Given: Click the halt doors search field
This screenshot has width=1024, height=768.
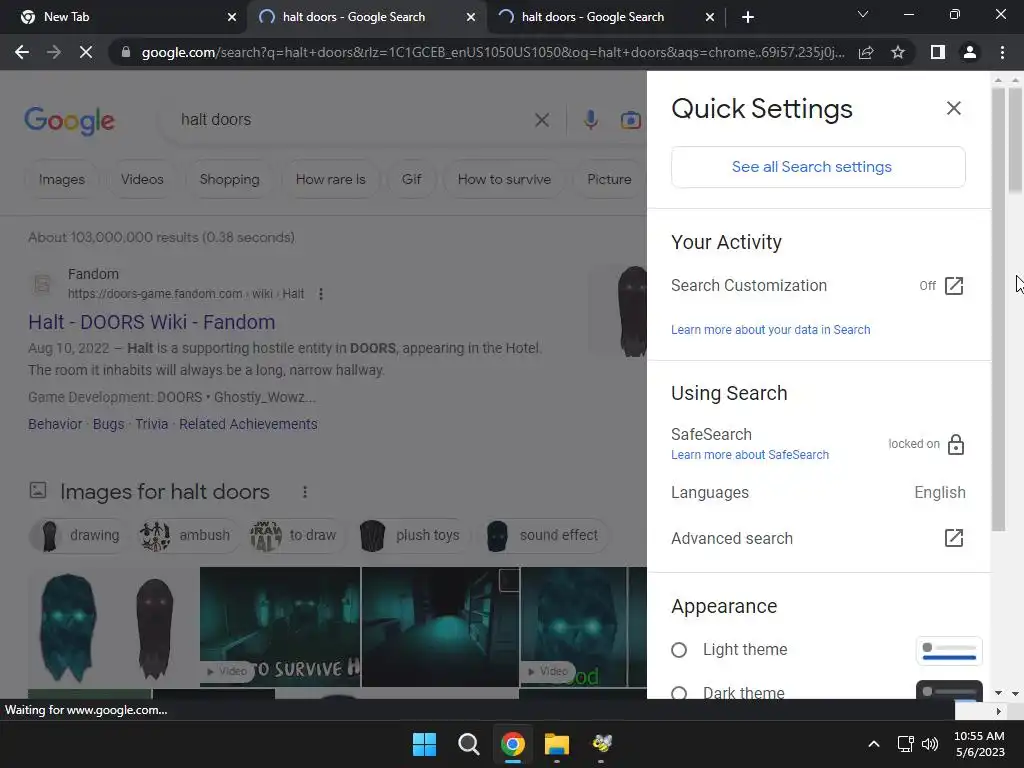Looking at the screenshot, I should (x=353, y=120).
